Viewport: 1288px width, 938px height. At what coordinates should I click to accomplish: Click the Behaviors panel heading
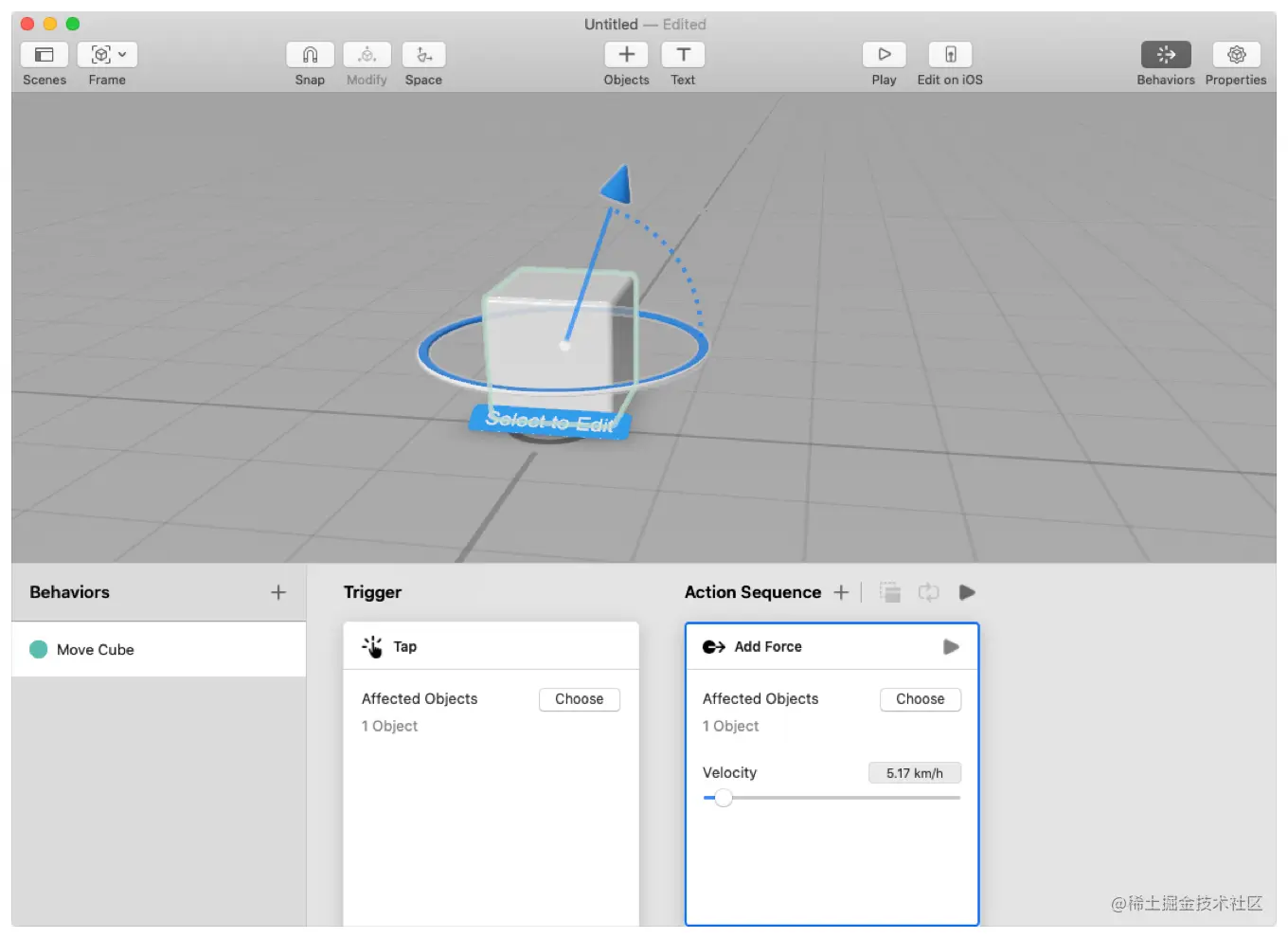[x=69, y=592]
